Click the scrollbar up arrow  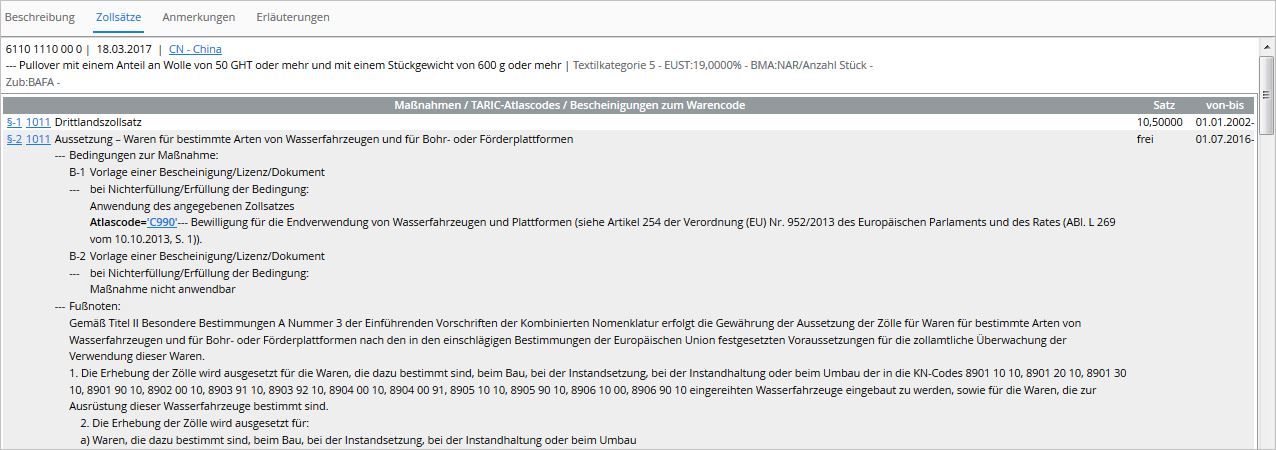[1266, 47]
